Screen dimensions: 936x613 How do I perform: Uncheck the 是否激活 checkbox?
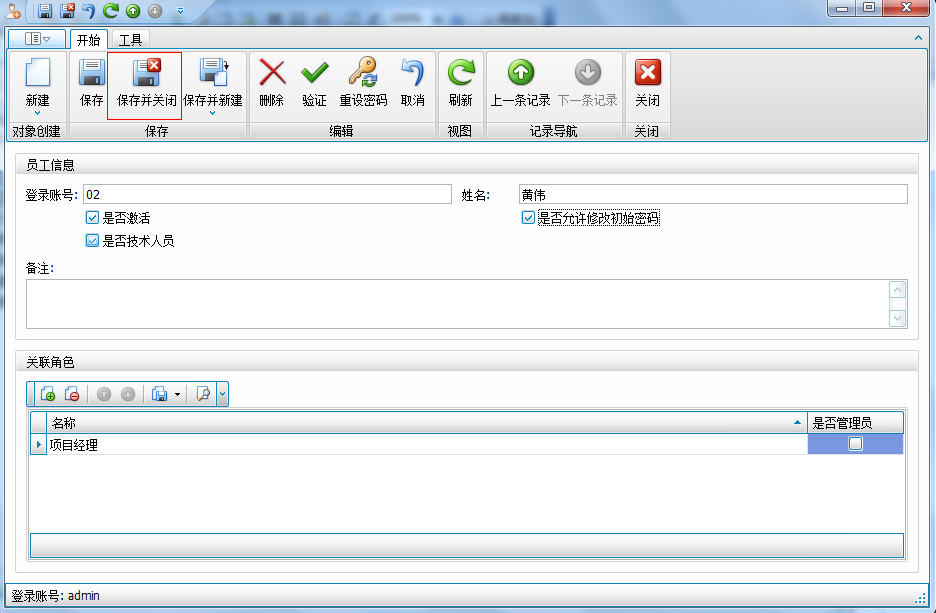(91, 217)
